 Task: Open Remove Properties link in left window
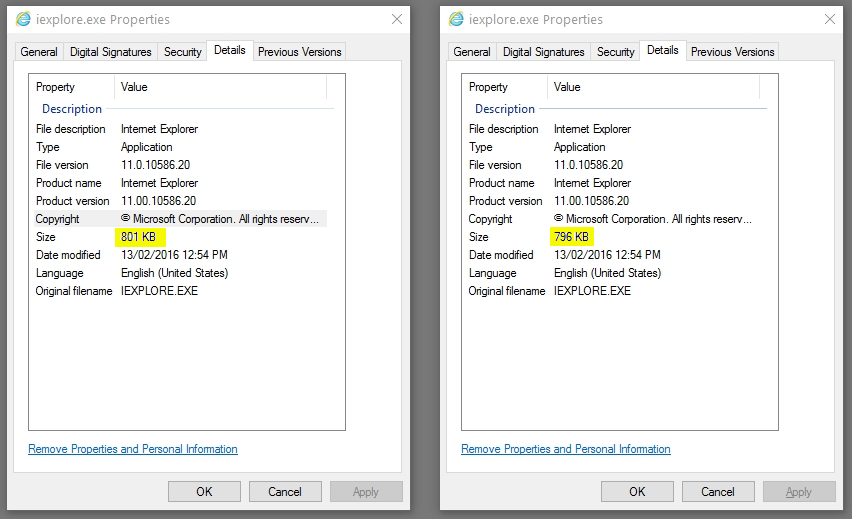tap(133, 449)
